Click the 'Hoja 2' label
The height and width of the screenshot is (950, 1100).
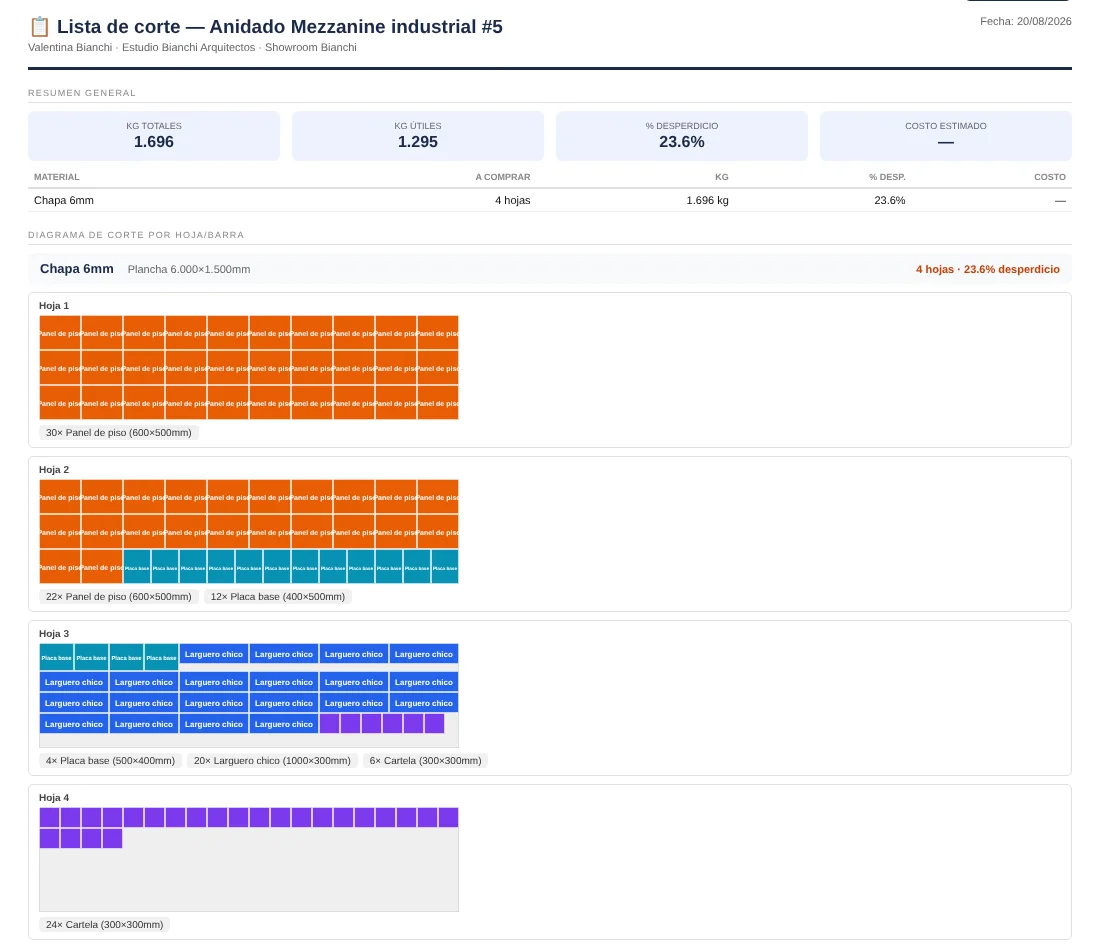54,470
